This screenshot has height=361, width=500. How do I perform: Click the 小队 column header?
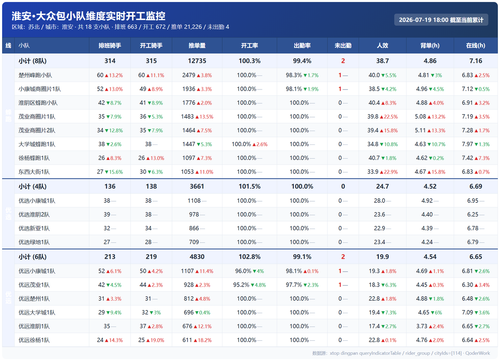pyautogui.click(x=24, y=46)
